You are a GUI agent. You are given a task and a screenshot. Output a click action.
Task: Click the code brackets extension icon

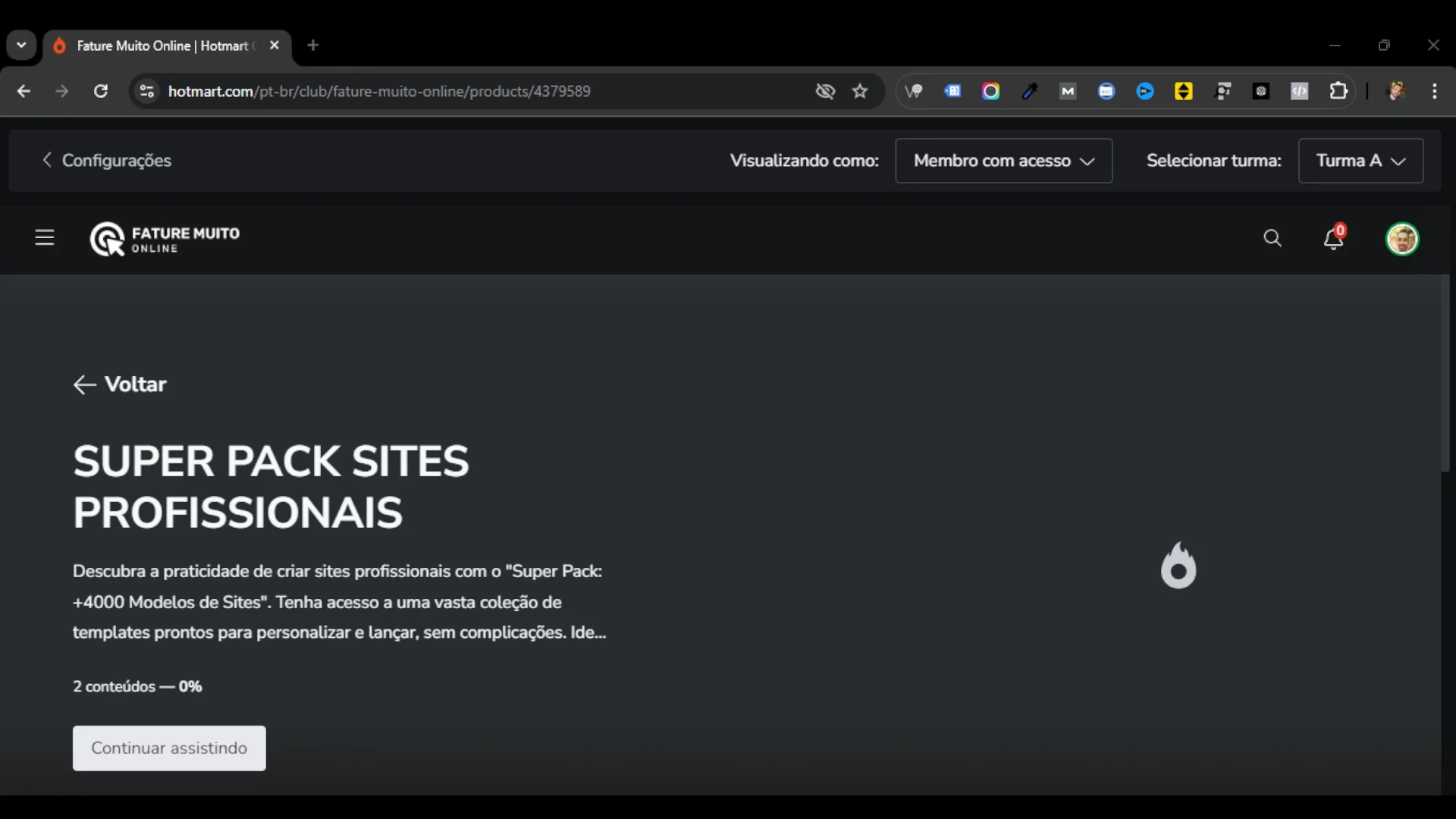[x=1300, y=91]
